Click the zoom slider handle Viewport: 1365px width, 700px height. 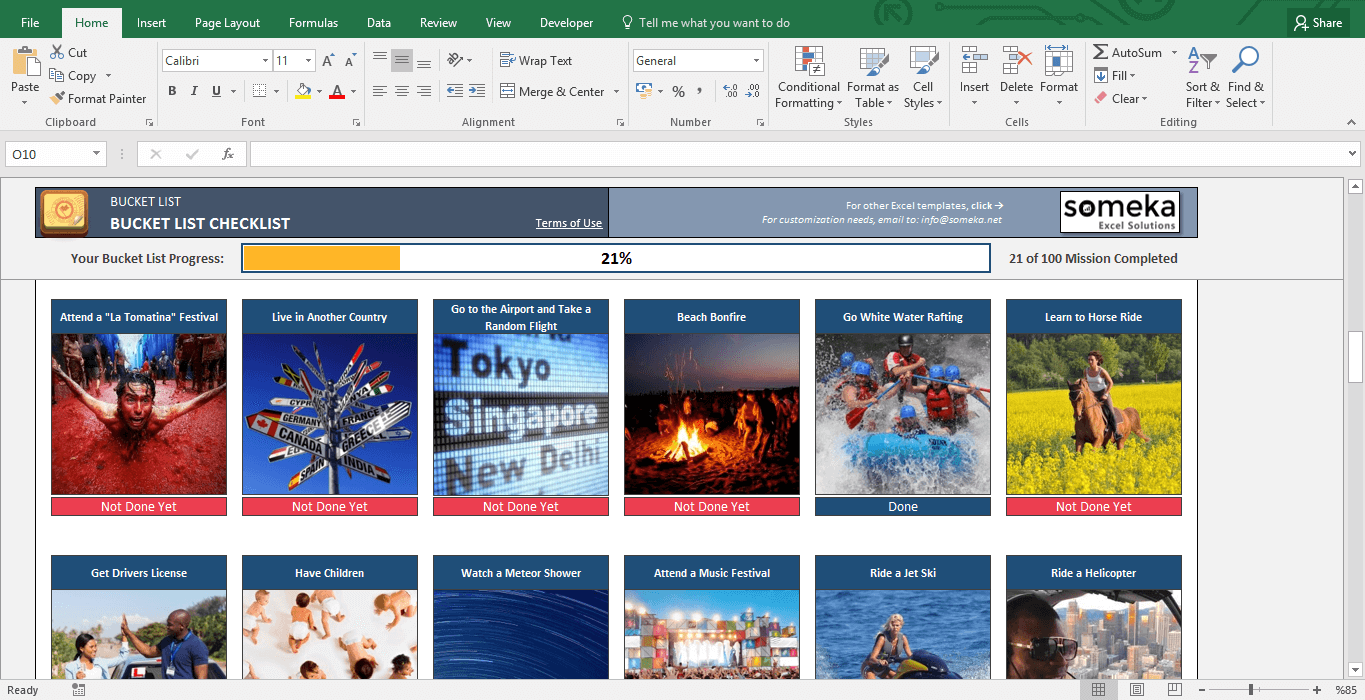point(1250,690)
